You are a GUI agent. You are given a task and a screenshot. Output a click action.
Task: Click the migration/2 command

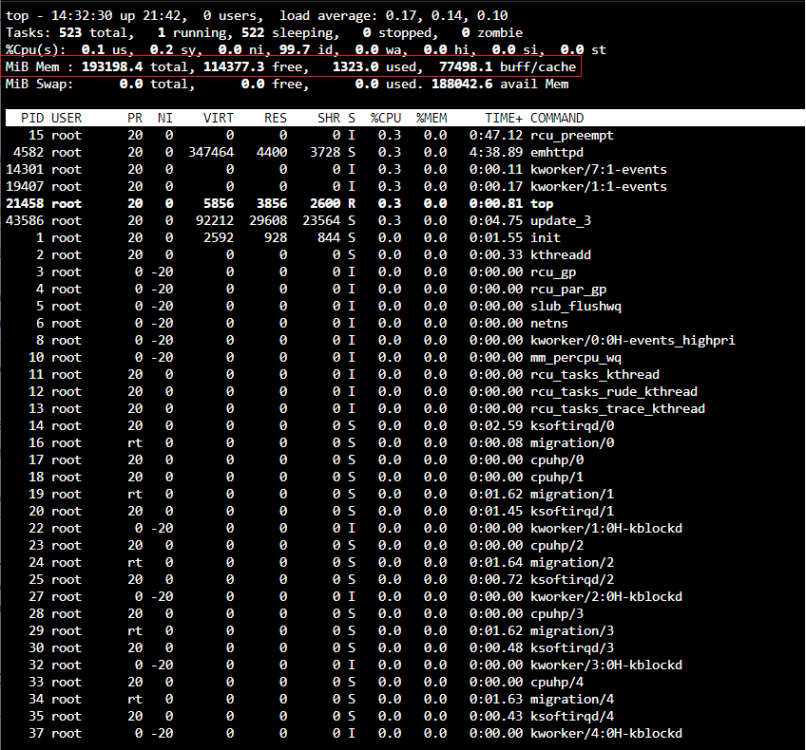(x=572, y=562)
